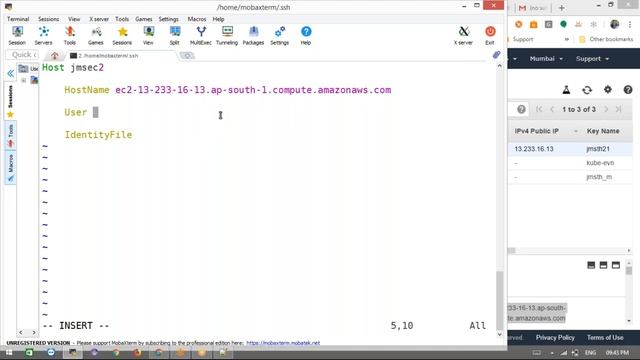
Task: Open the Privacy Policy link
Action: 555,338
